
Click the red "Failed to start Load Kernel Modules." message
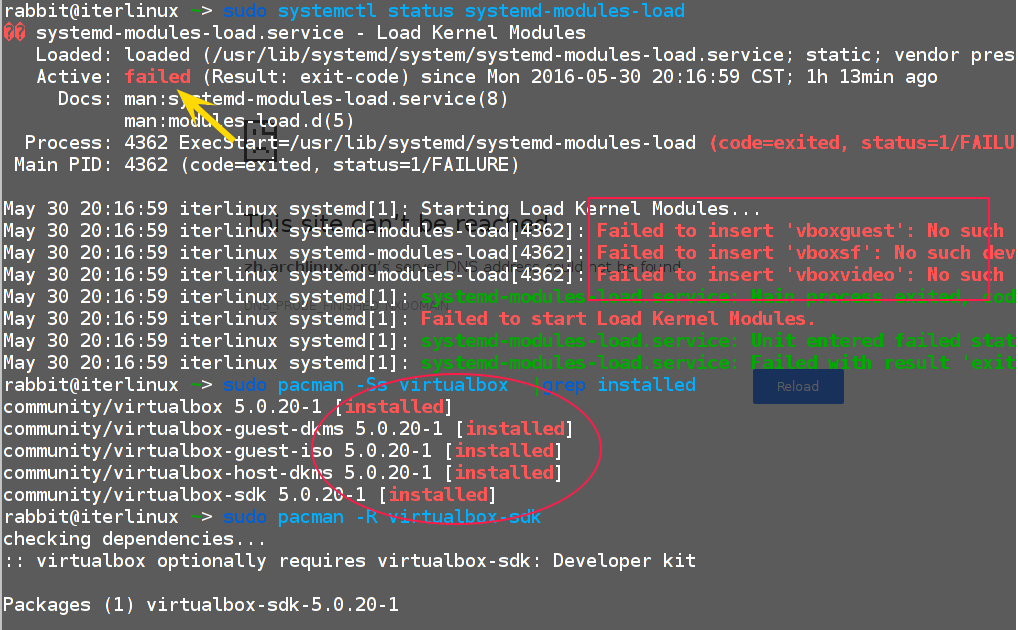[617, 320]
